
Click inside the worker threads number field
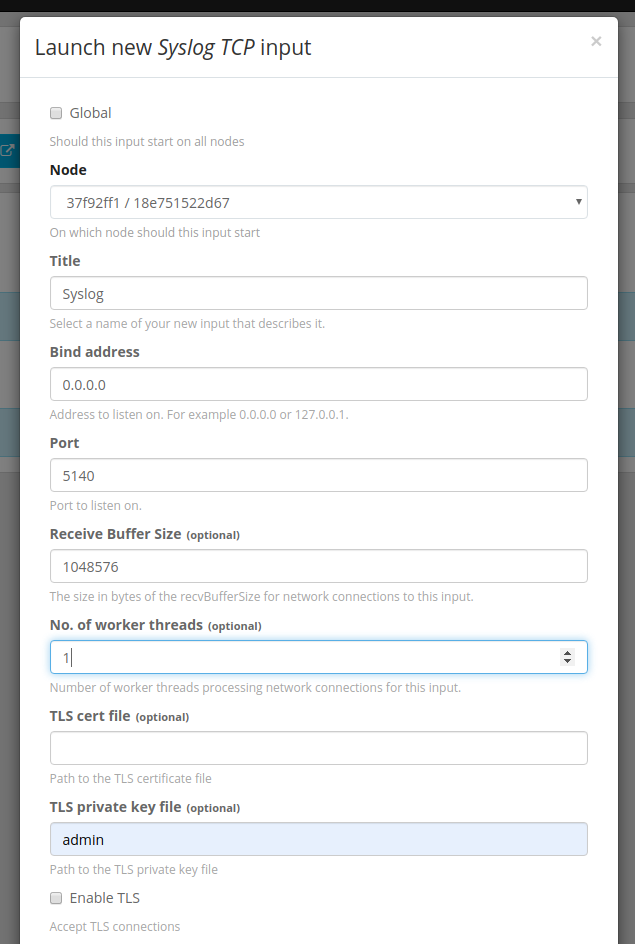[x=300, y=657]
